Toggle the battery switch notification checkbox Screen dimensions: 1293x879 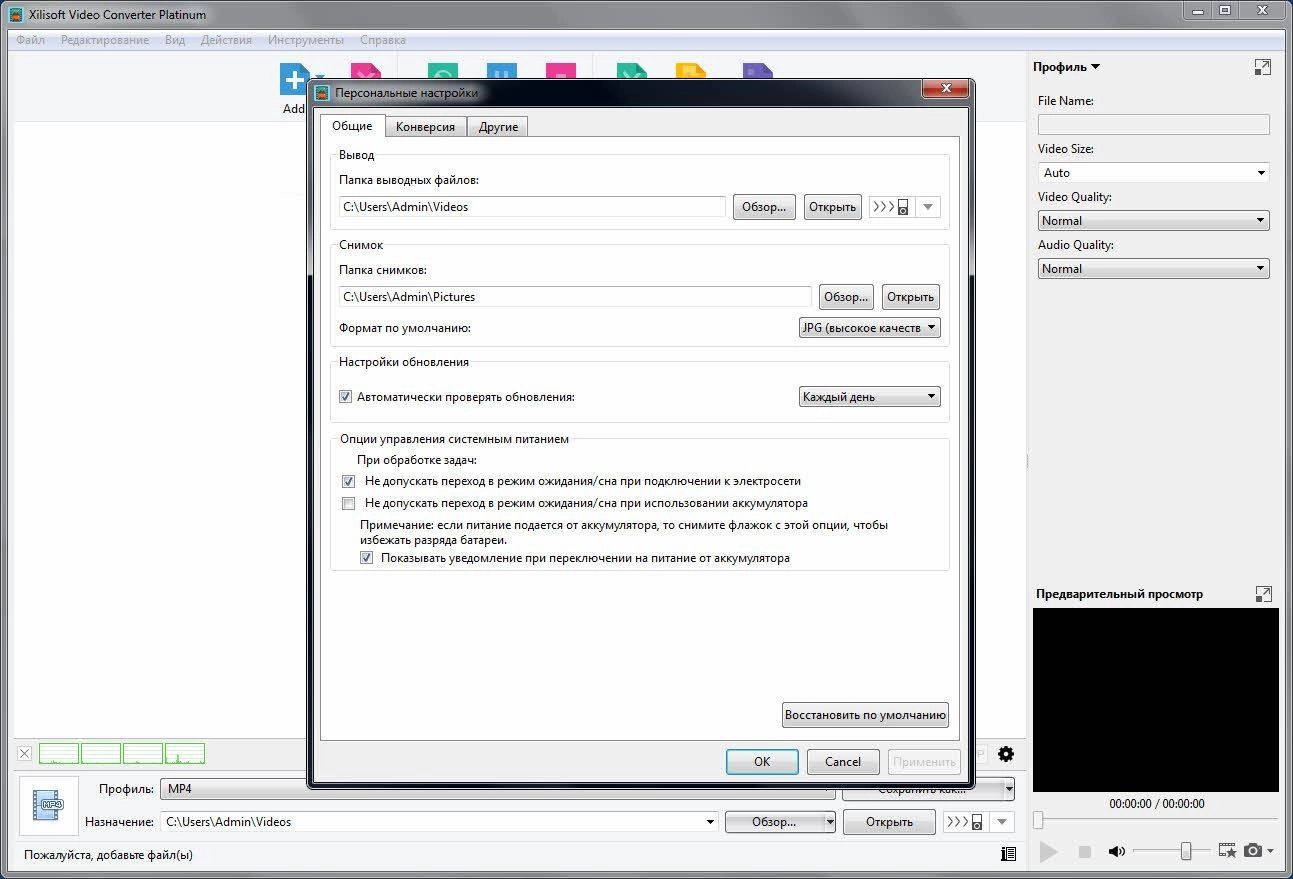[367, 558]
